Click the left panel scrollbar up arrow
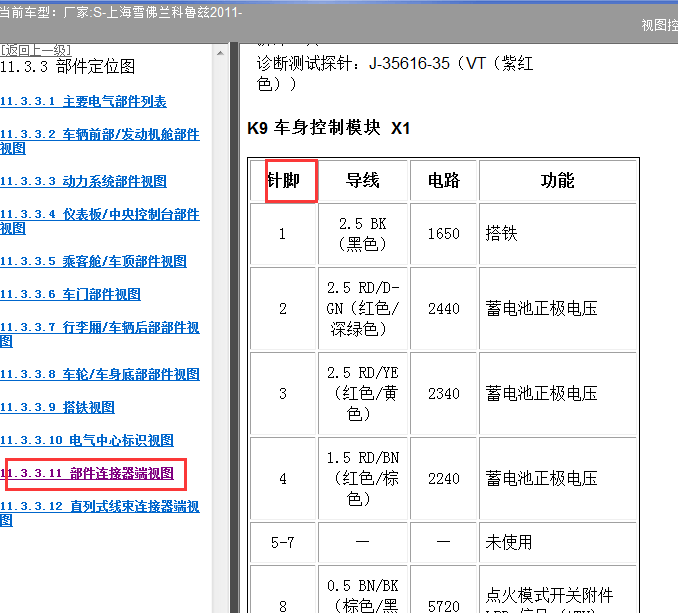This screenshot has height=613, width=678. coord(220,53)
